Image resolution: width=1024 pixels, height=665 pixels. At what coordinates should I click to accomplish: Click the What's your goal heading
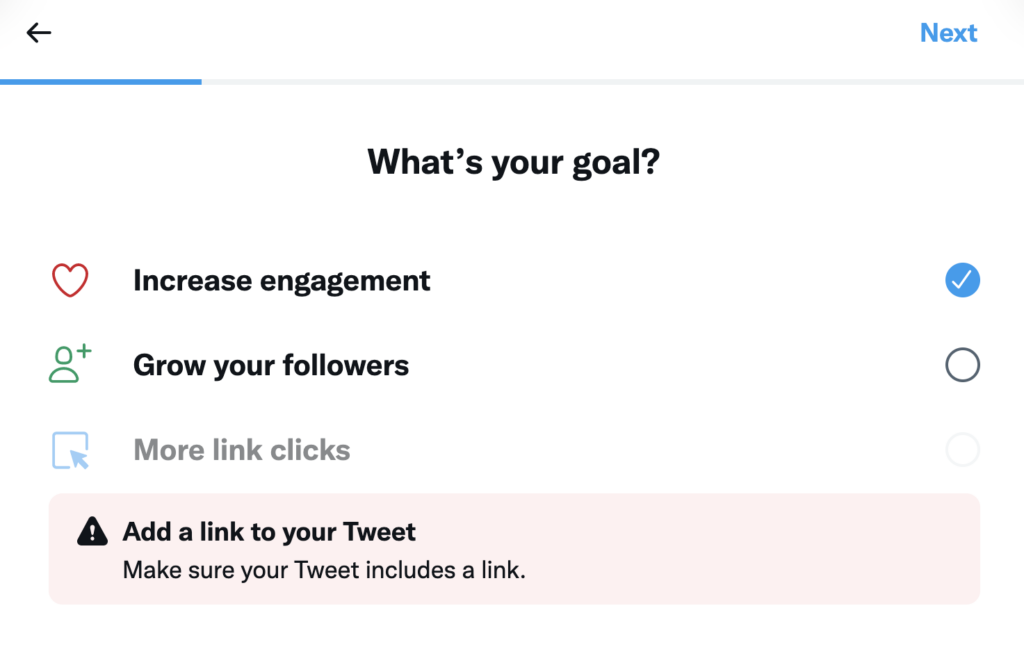[512, 161]
